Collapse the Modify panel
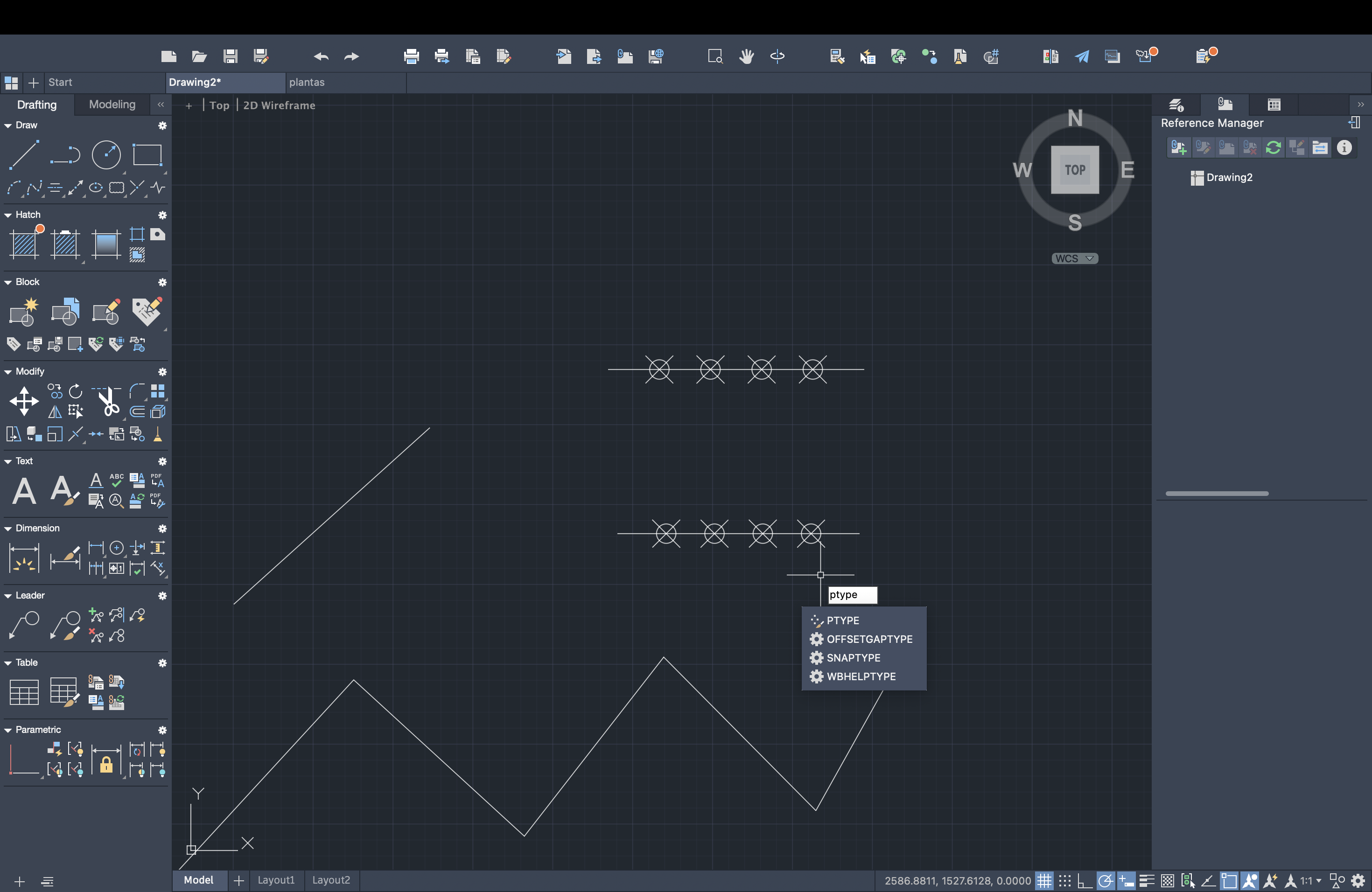1372x892 pixels. point(8,372)
